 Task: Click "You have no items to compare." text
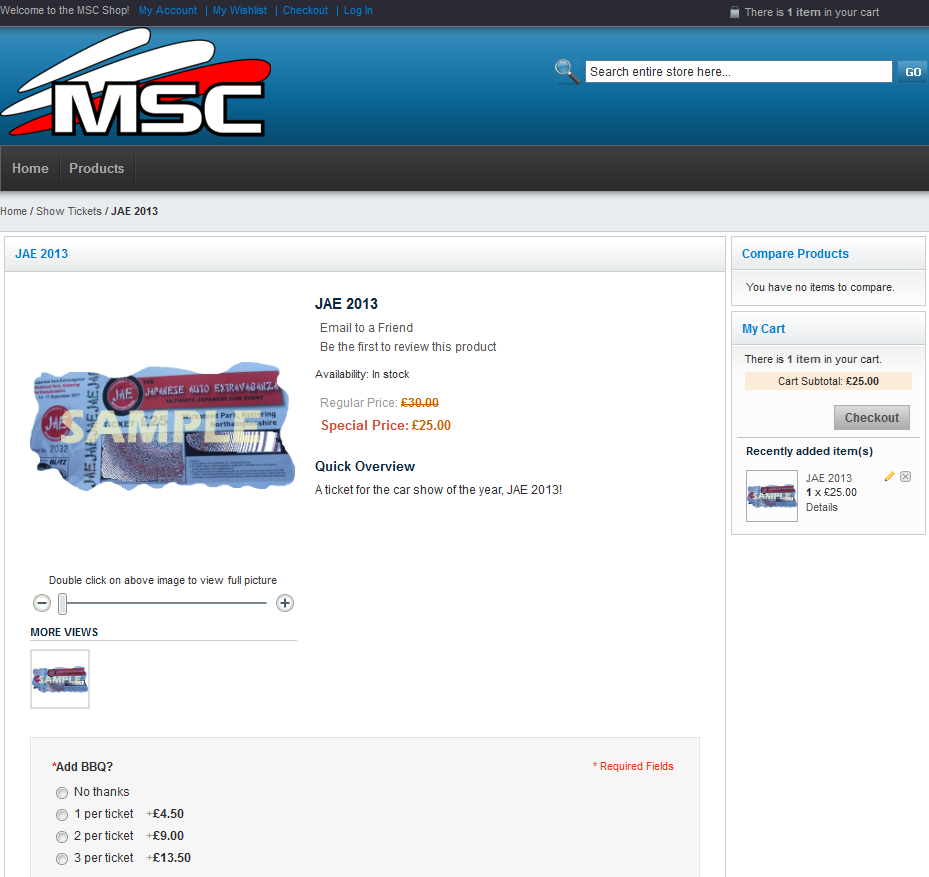(x=820, y=287)
